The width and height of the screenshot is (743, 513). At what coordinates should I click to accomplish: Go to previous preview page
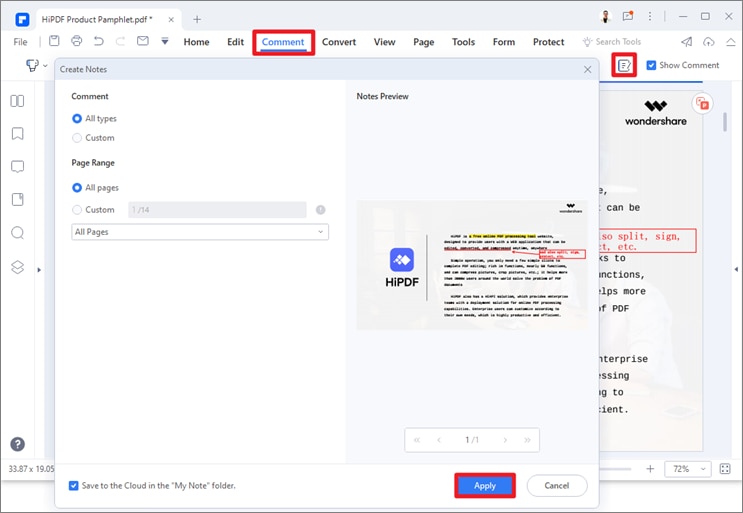(439, 440)
